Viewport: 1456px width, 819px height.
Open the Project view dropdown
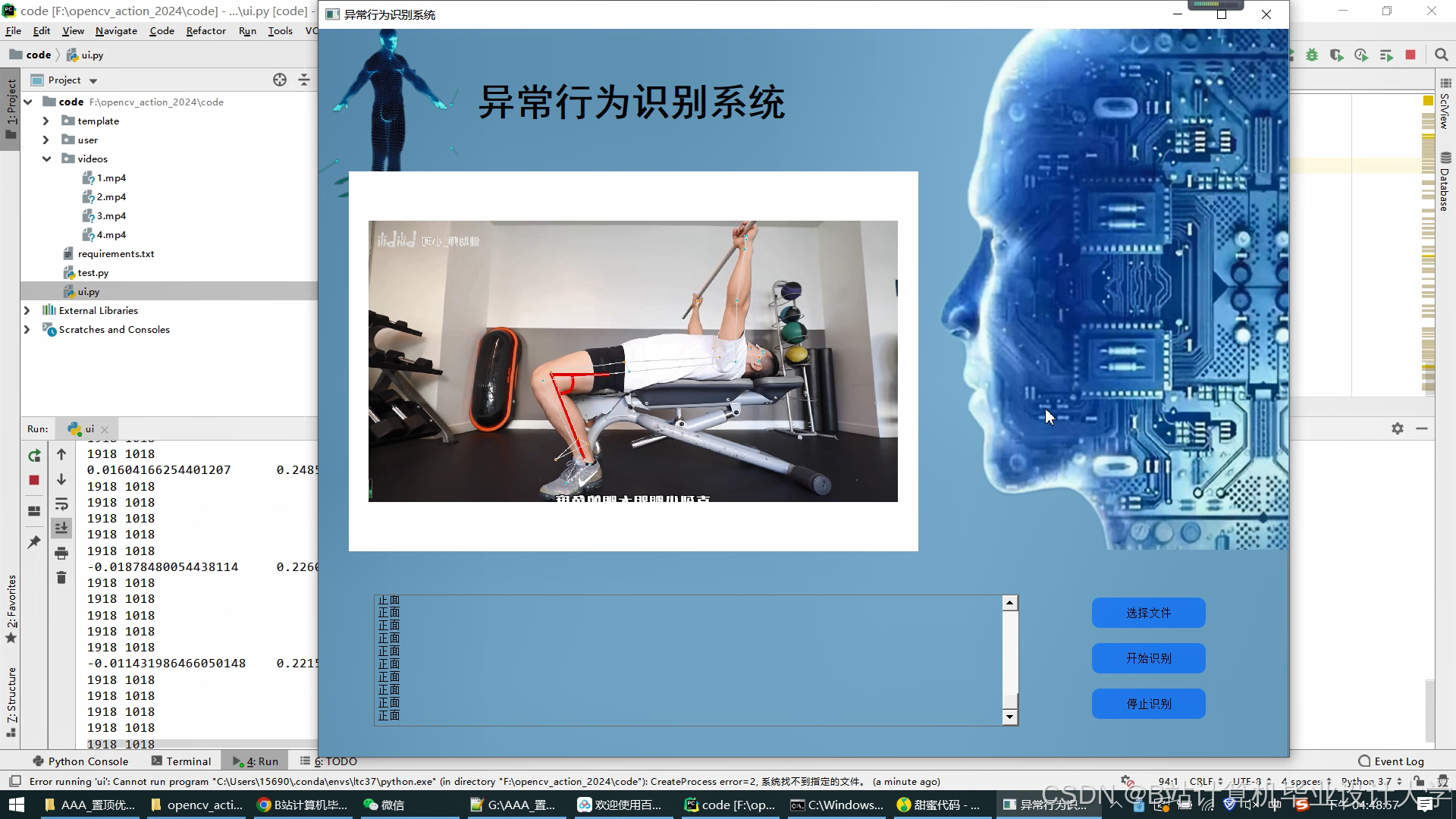(x=93, y=80)
